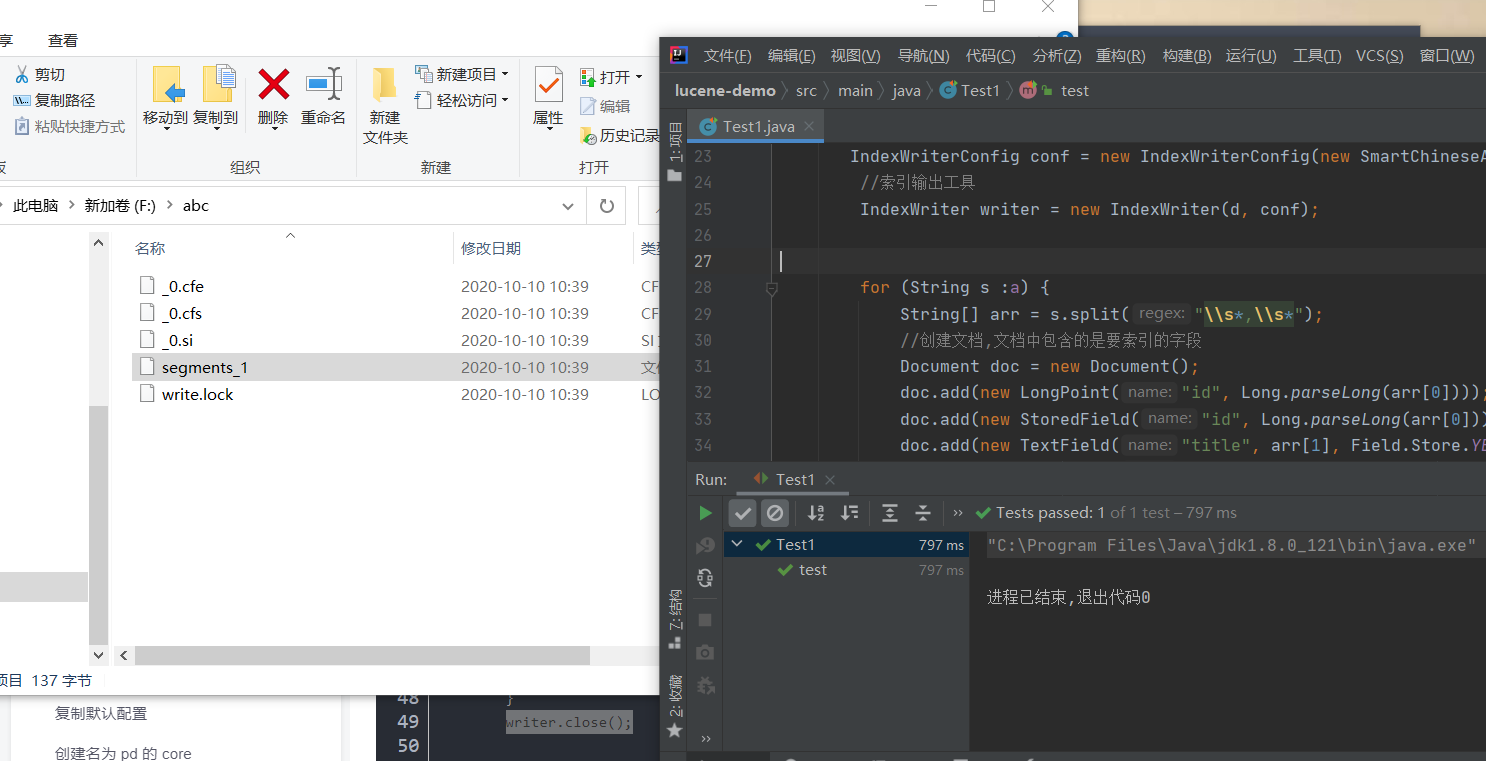Click the Stop square icon in Run panel
The width and height of the screenshot is (1486, 761).
pos(705,620)
